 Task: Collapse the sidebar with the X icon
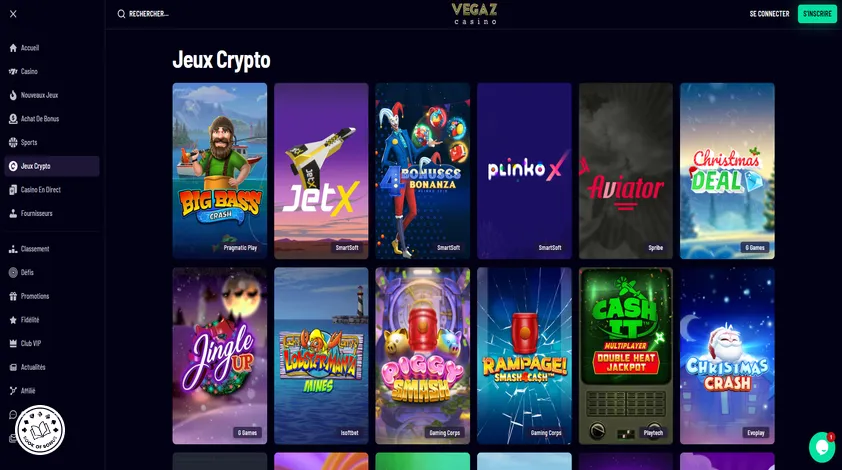[x=13, y=14]
